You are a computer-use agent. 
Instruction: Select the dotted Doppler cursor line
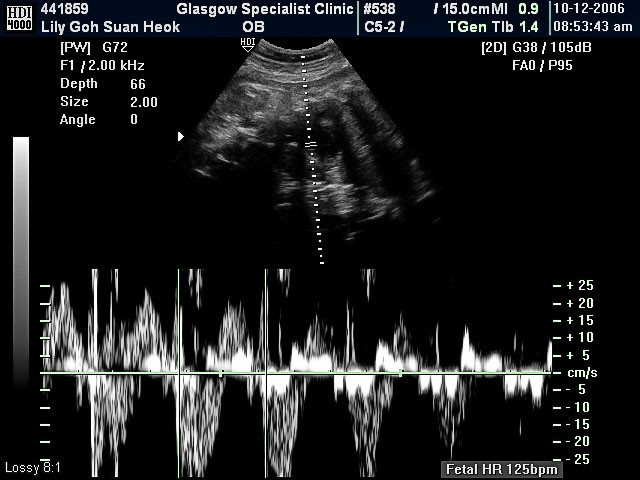coord(313,200)
